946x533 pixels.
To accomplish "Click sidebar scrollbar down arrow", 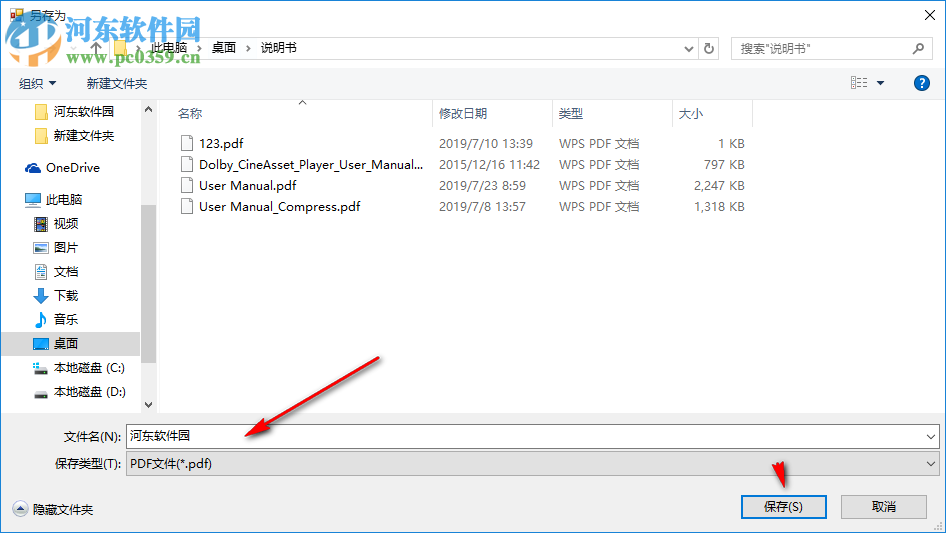I will click(148, 404).
